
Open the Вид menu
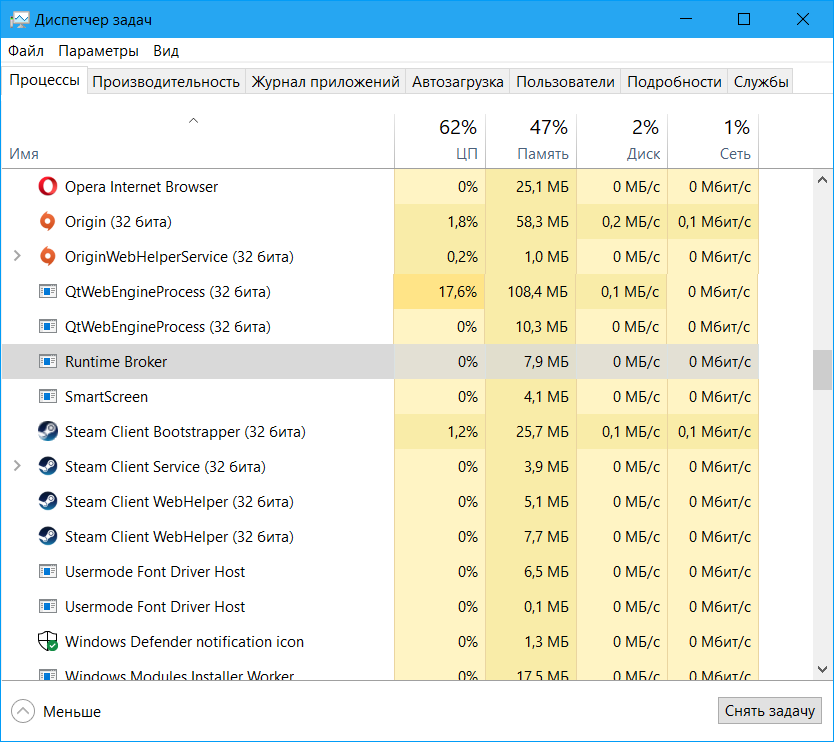pyautogui.click(x=166, y=51)
